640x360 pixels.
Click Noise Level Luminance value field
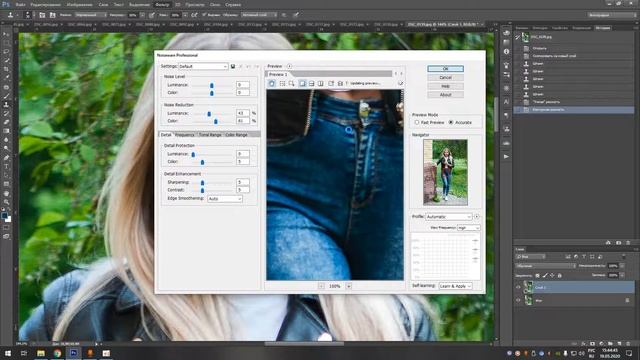(243, 85)
